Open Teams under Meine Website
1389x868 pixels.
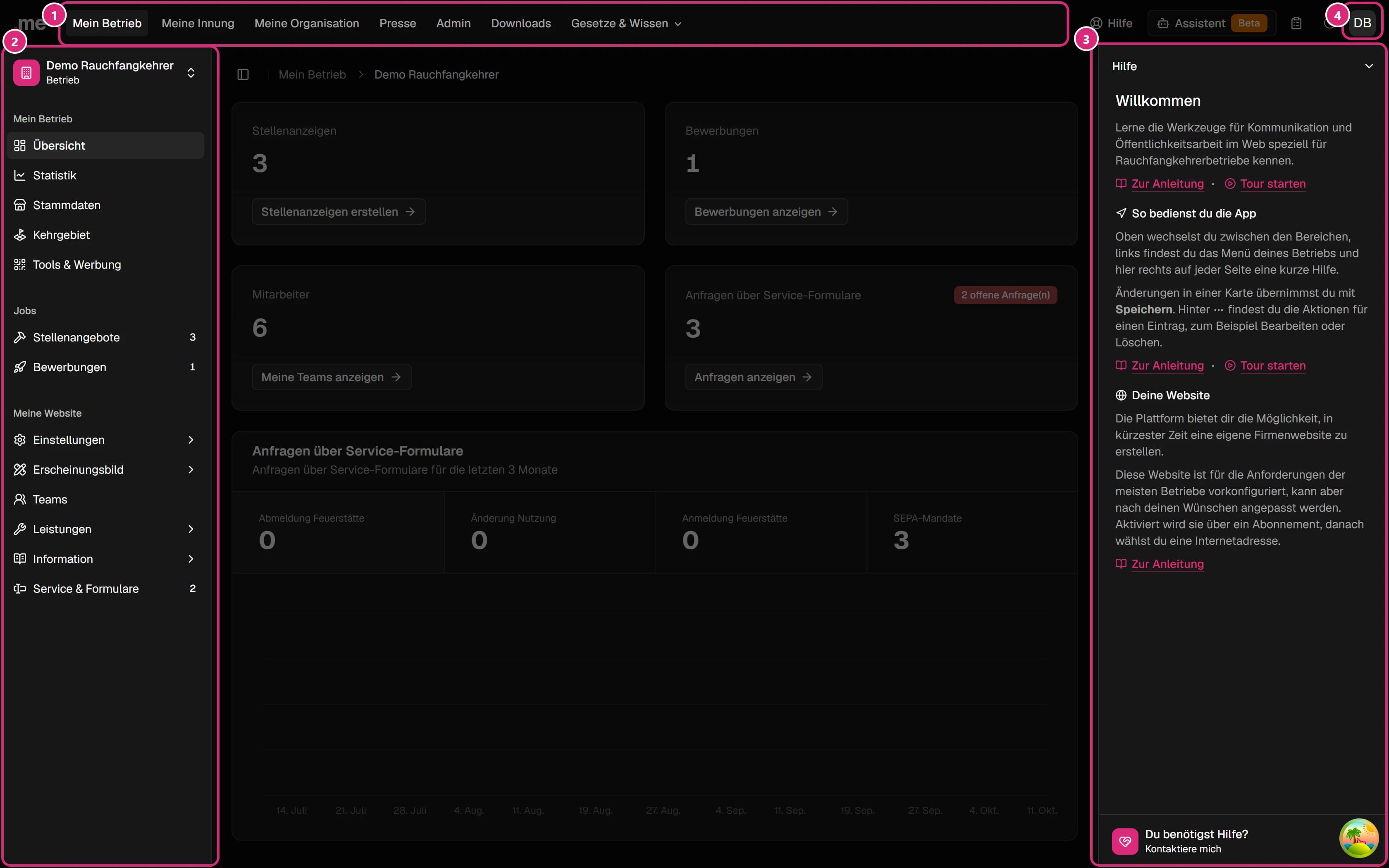click(105, 499)
